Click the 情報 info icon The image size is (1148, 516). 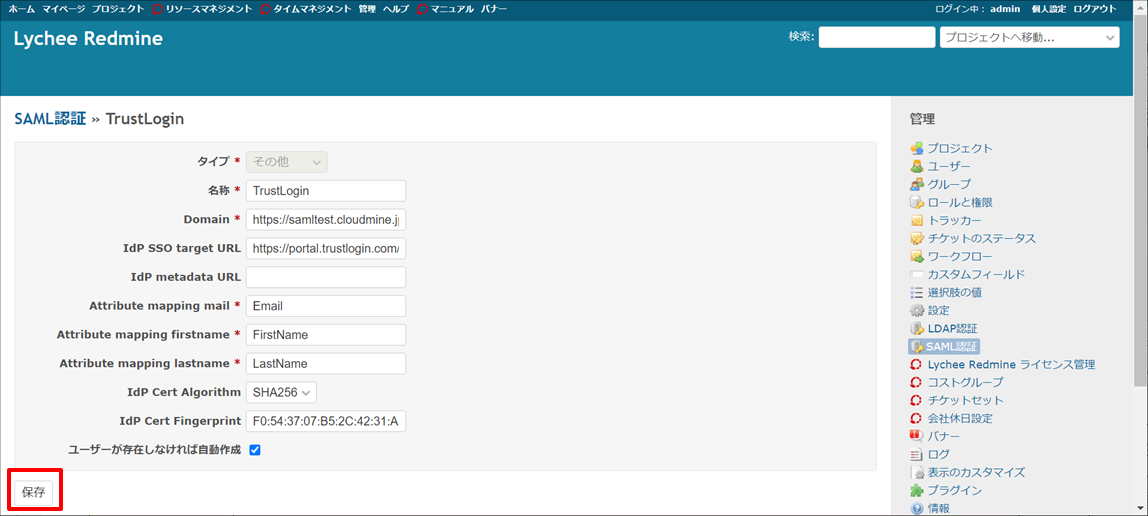tap(916, 509)
